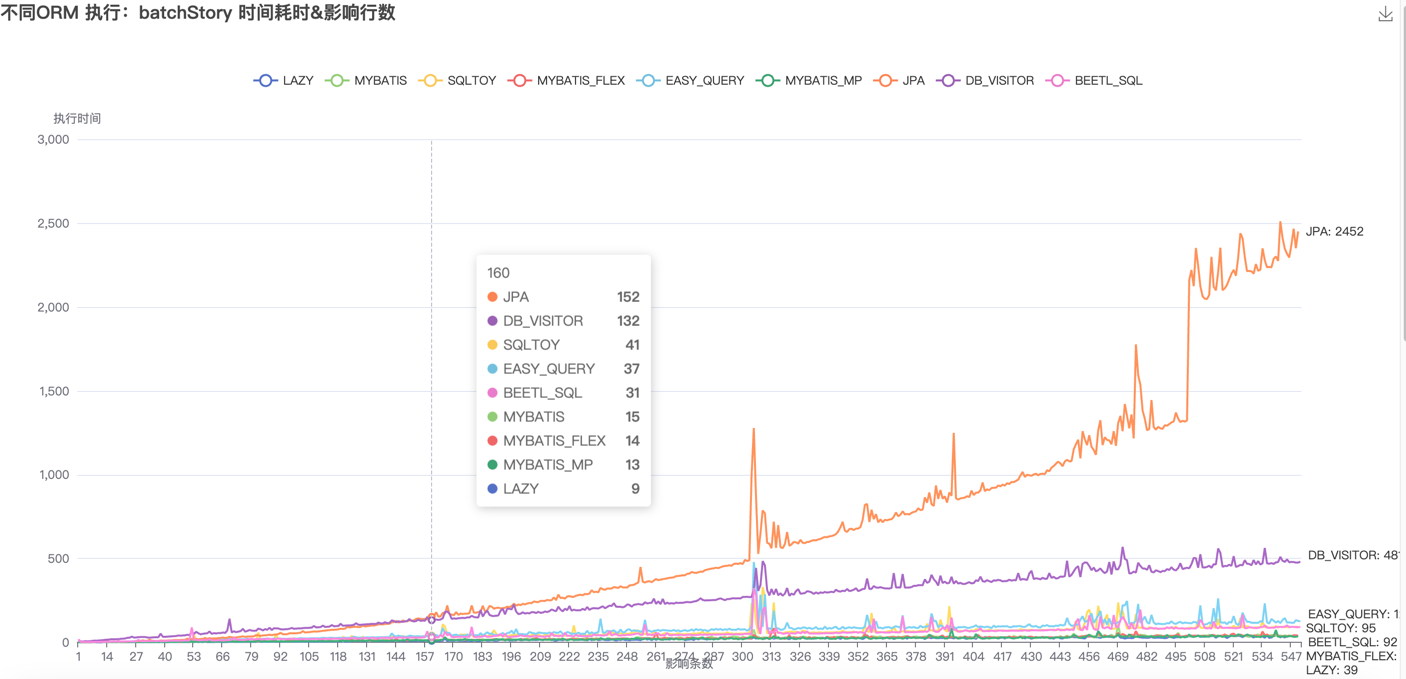Click the MYBATIS_MP 13 tooltip row
1406x679 pixels.
563,465
